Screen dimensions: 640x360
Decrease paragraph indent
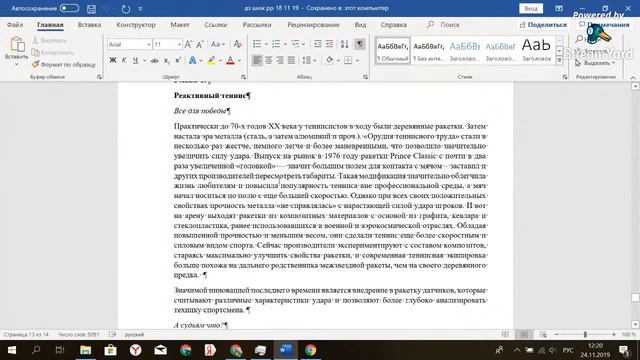pos(318,44)
